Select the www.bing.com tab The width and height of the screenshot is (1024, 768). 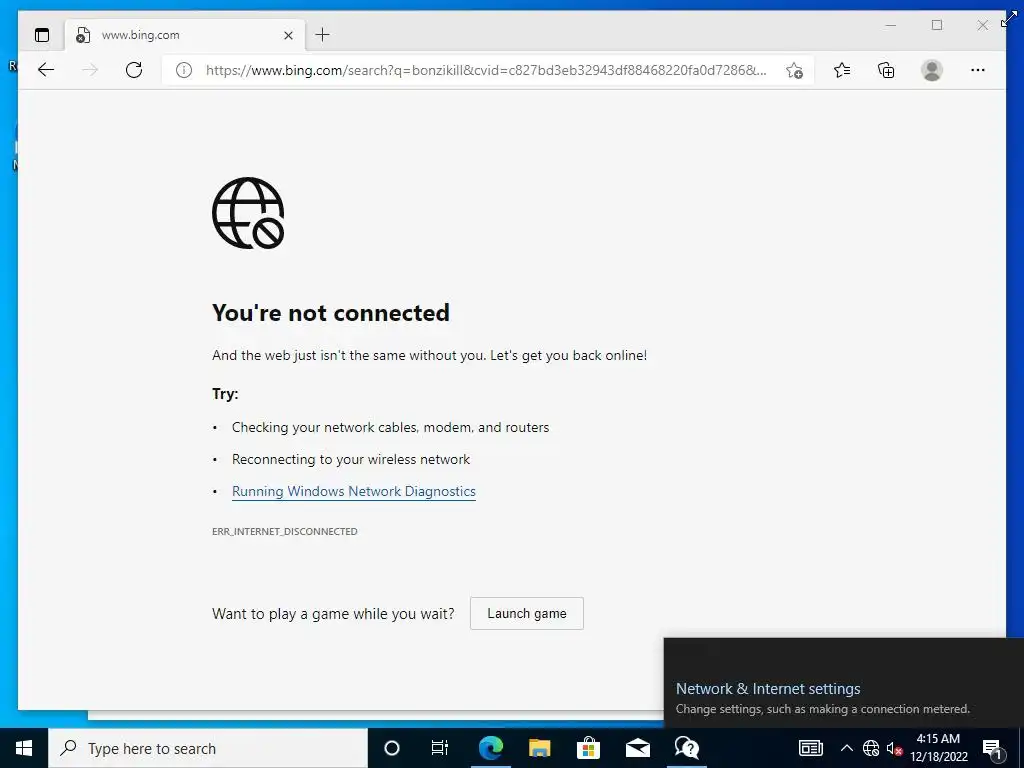[185, 35]
